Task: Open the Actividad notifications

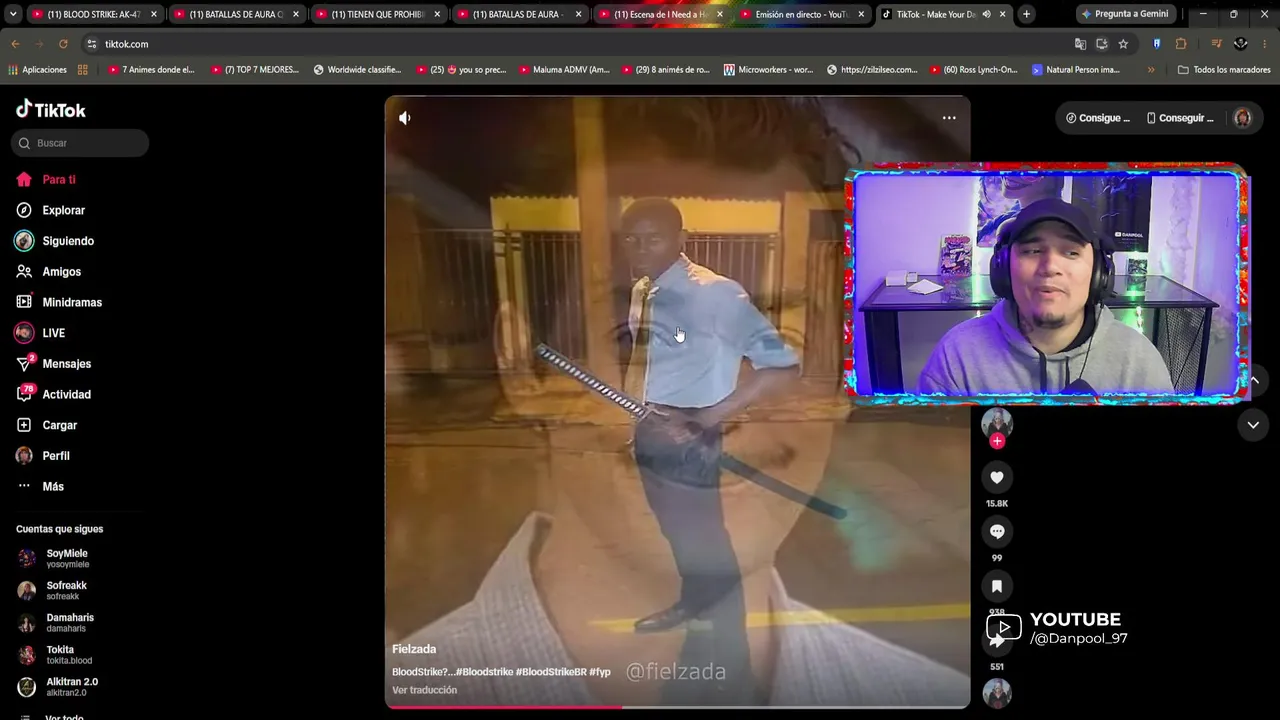Action: pyautogui.click(x=53, y=394)
